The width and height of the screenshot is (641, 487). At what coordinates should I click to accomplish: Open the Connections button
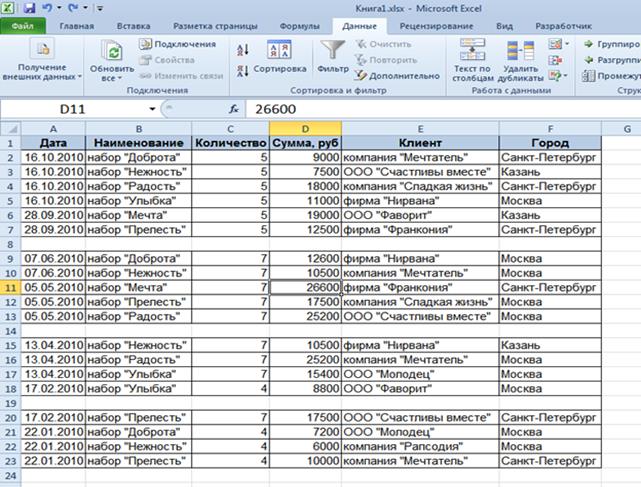point(178,44)
